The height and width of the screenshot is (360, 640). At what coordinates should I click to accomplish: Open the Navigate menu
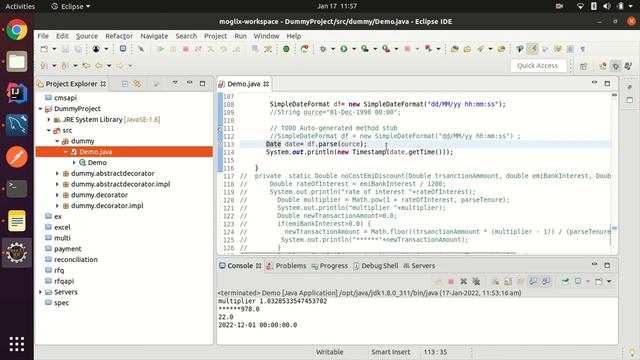pyautogui.click(x=154, y=36)
